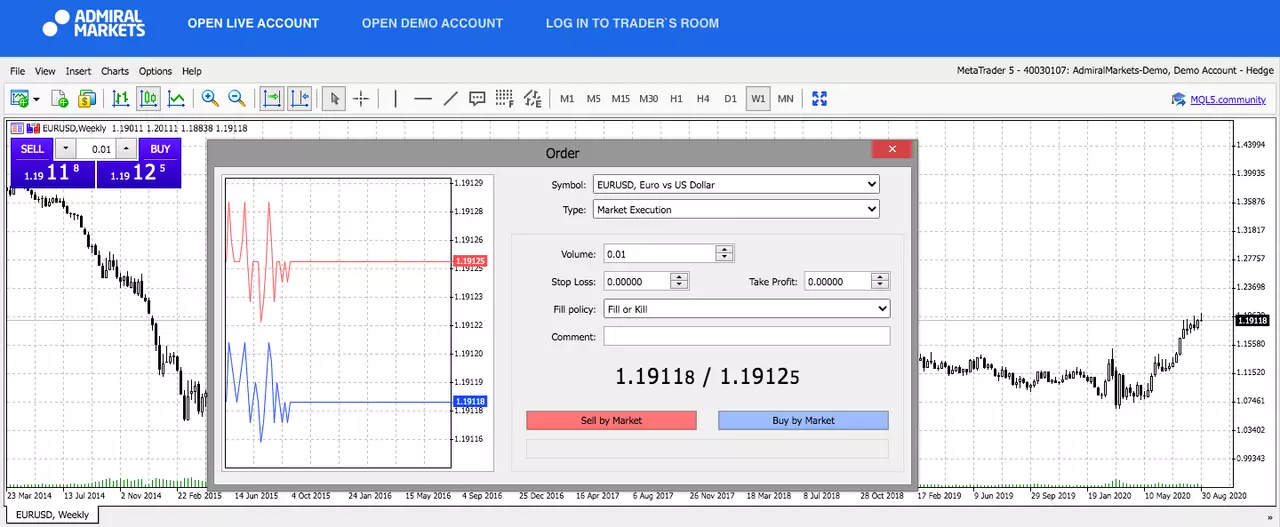
Task: Select the trendline drawing tool
Action: coord(450,98)
